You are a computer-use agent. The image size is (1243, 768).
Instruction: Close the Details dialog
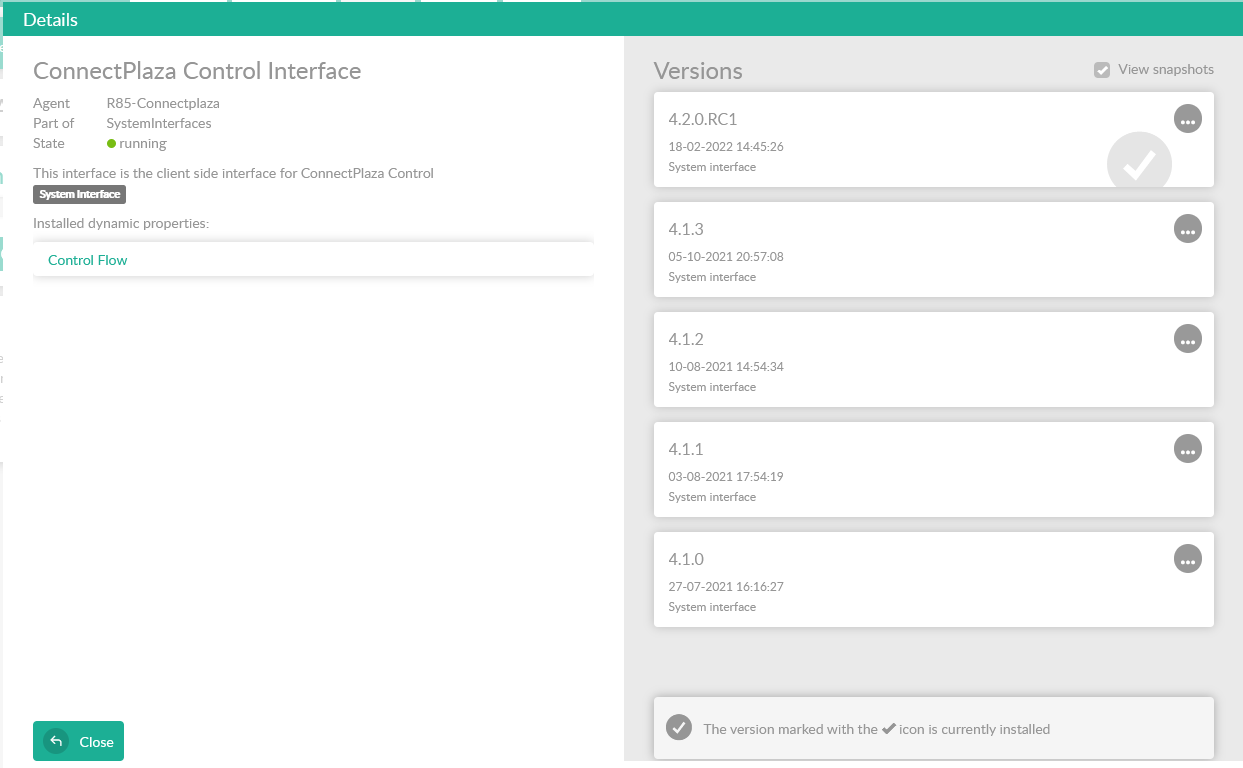(78, 741)
